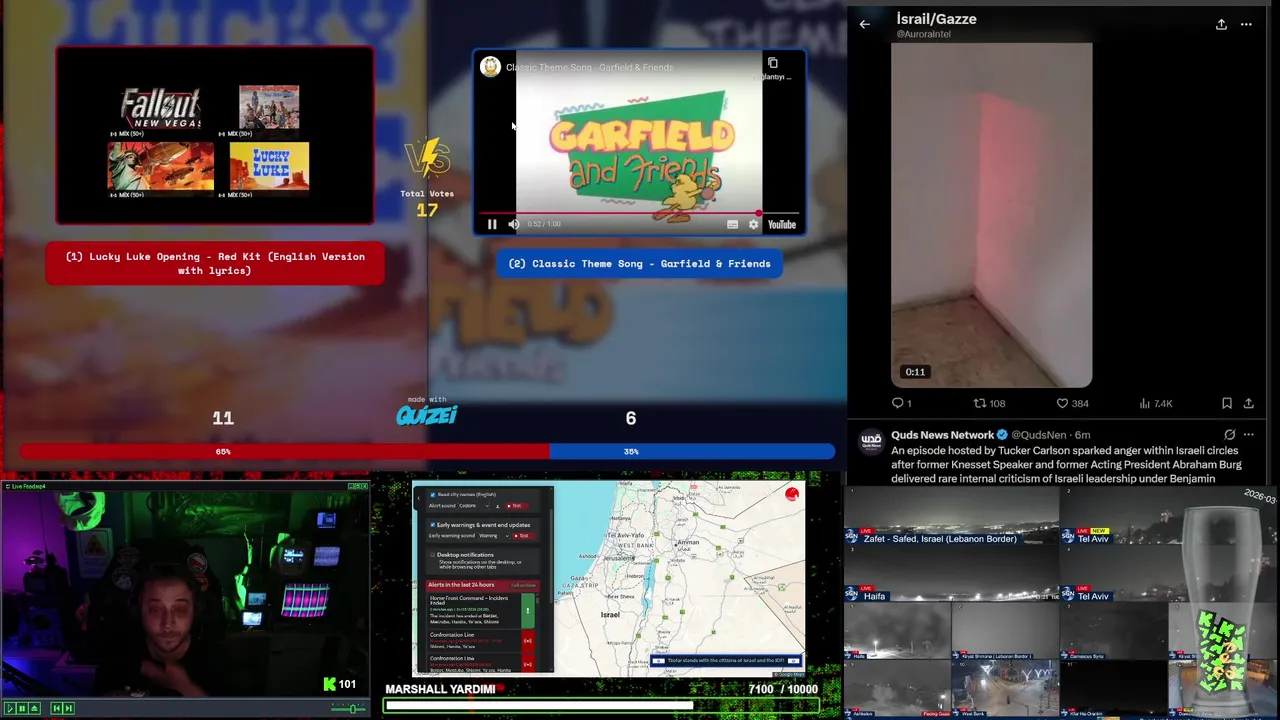The width and height of the screenshot is (1280, 720).
Task: Click the red vote percentage bar
Action: tap(284, 452)
